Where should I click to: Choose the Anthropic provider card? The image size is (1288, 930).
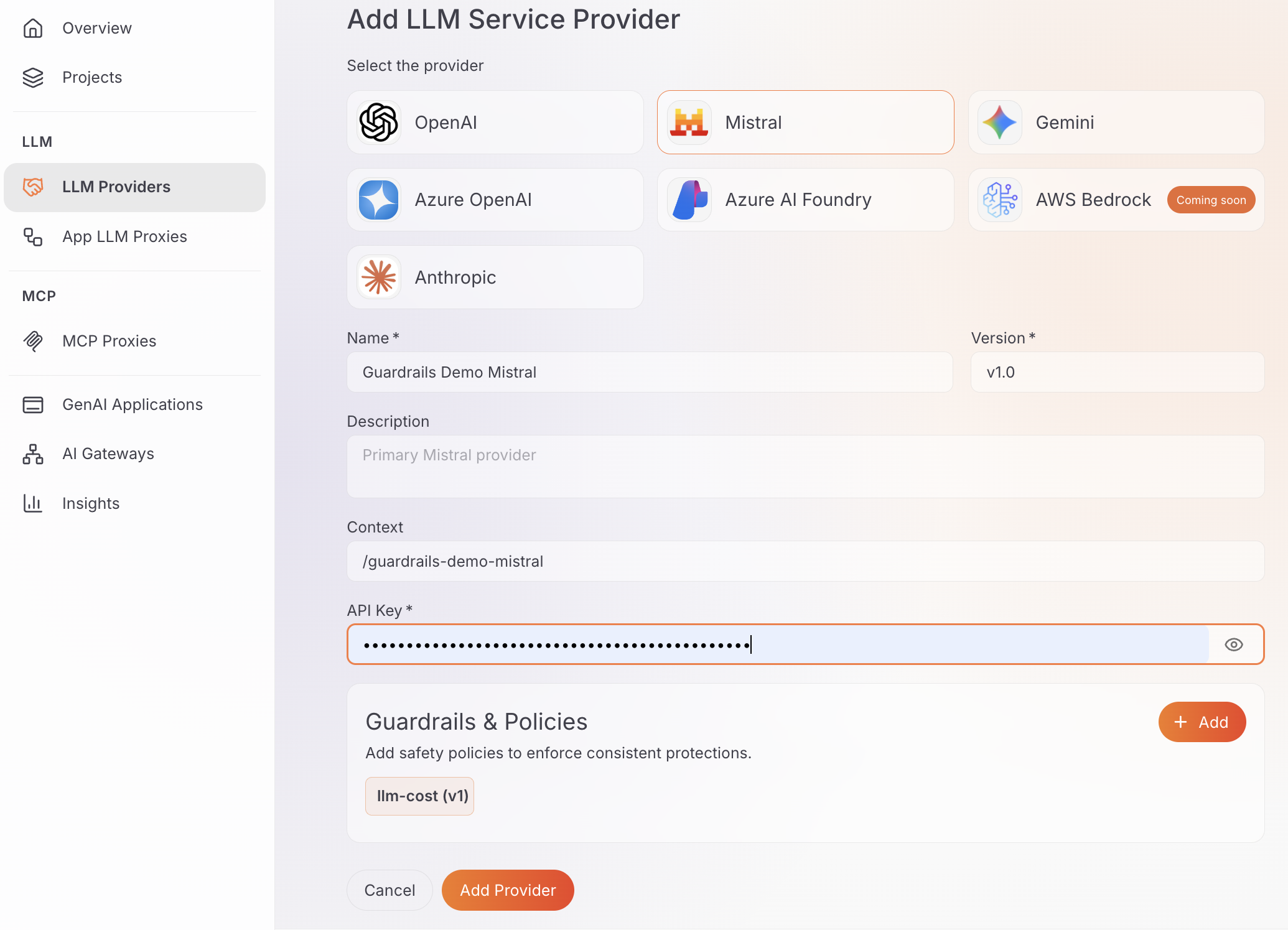click(x=495, y=277)
